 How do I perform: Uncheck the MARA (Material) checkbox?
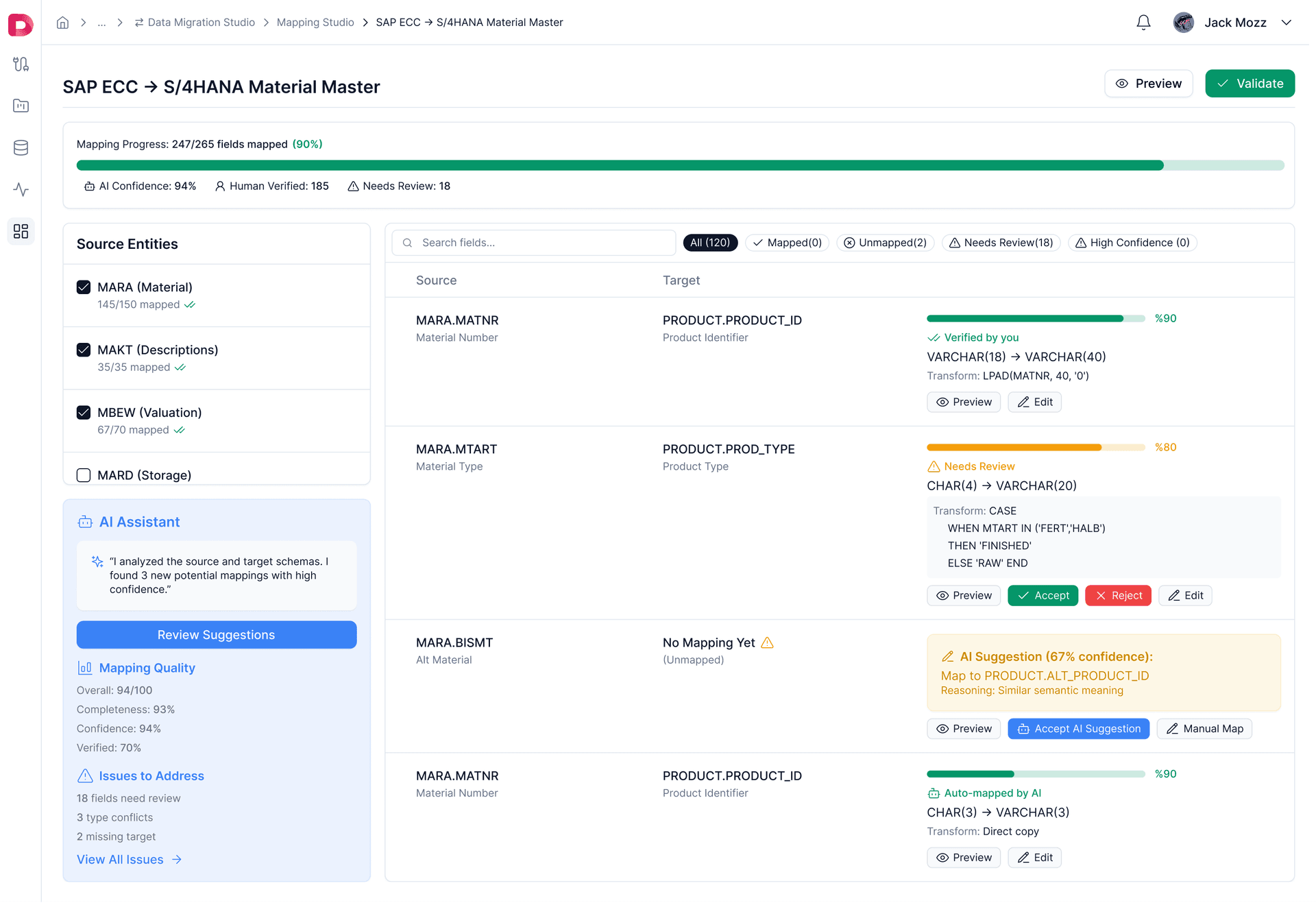(x=84, y=287)
